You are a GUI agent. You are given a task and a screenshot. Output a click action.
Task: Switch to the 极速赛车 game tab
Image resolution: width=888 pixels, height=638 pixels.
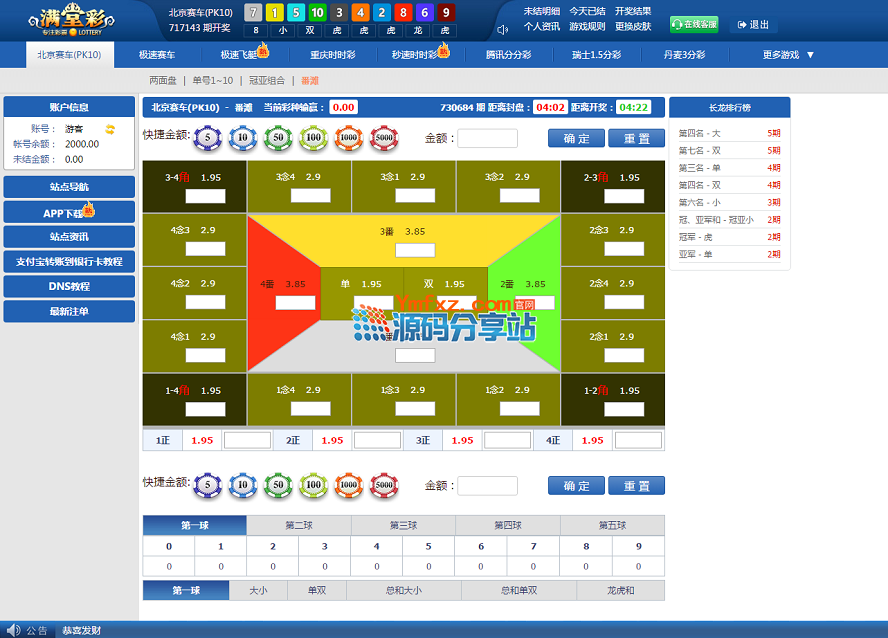[x=157, y=55]
